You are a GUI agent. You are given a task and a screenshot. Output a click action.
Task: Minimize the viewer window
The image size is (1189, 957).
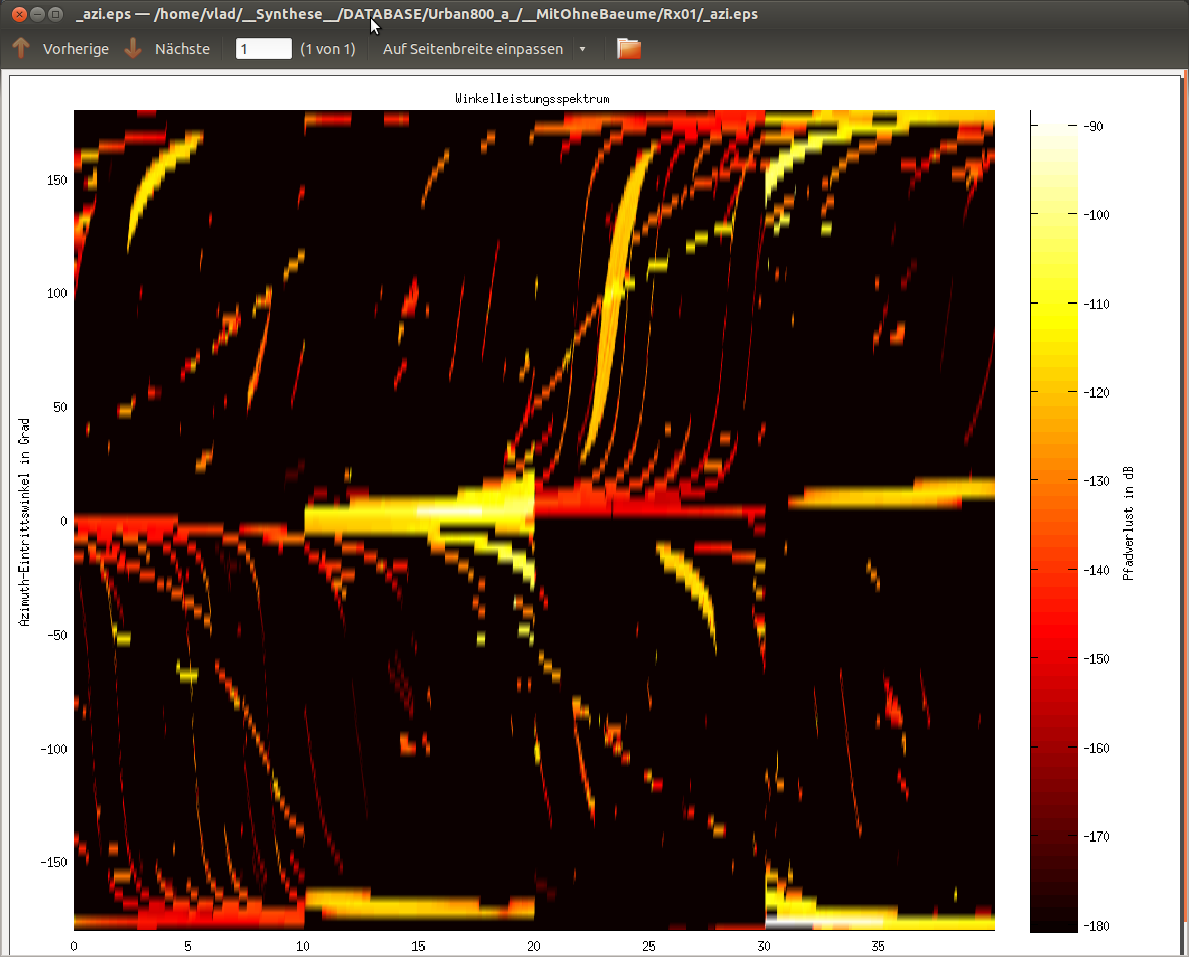[36, 14]
